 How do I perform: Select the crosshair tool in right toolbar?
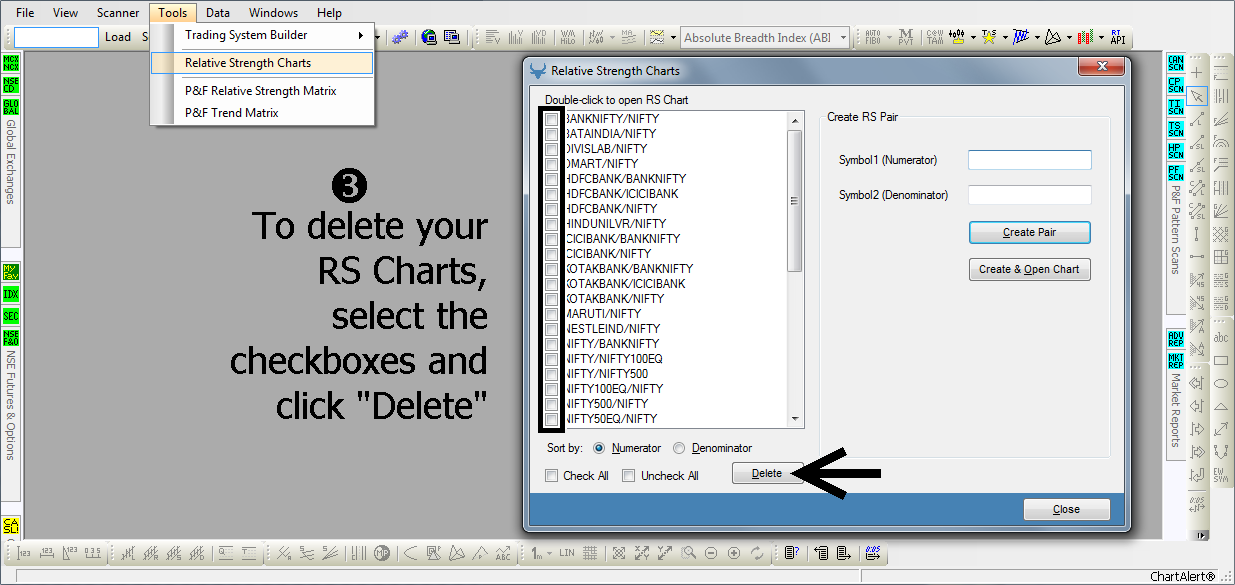(x=1197, y=73)
